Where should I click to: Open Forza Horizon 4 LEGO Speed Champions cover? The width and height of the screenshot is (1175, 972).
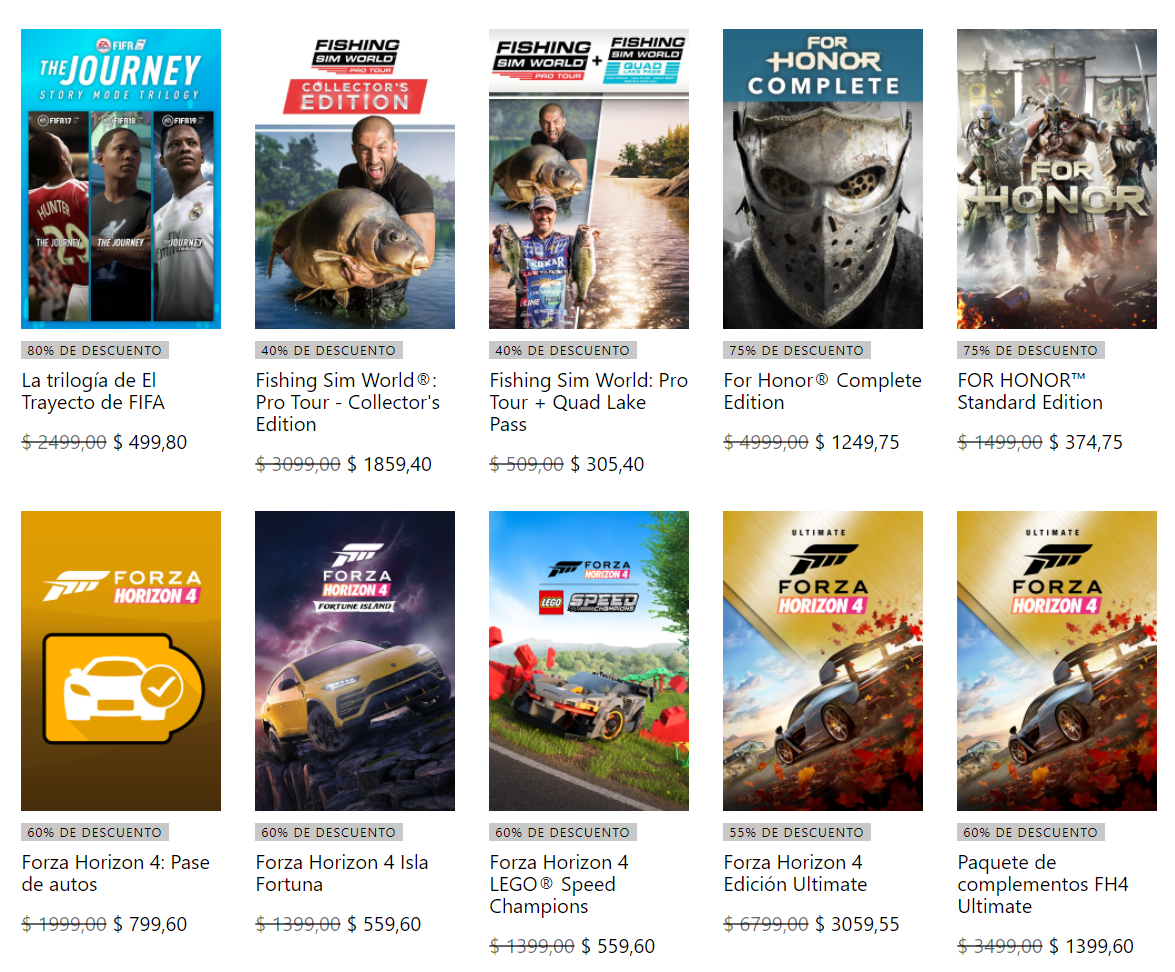tap(588, 661)
